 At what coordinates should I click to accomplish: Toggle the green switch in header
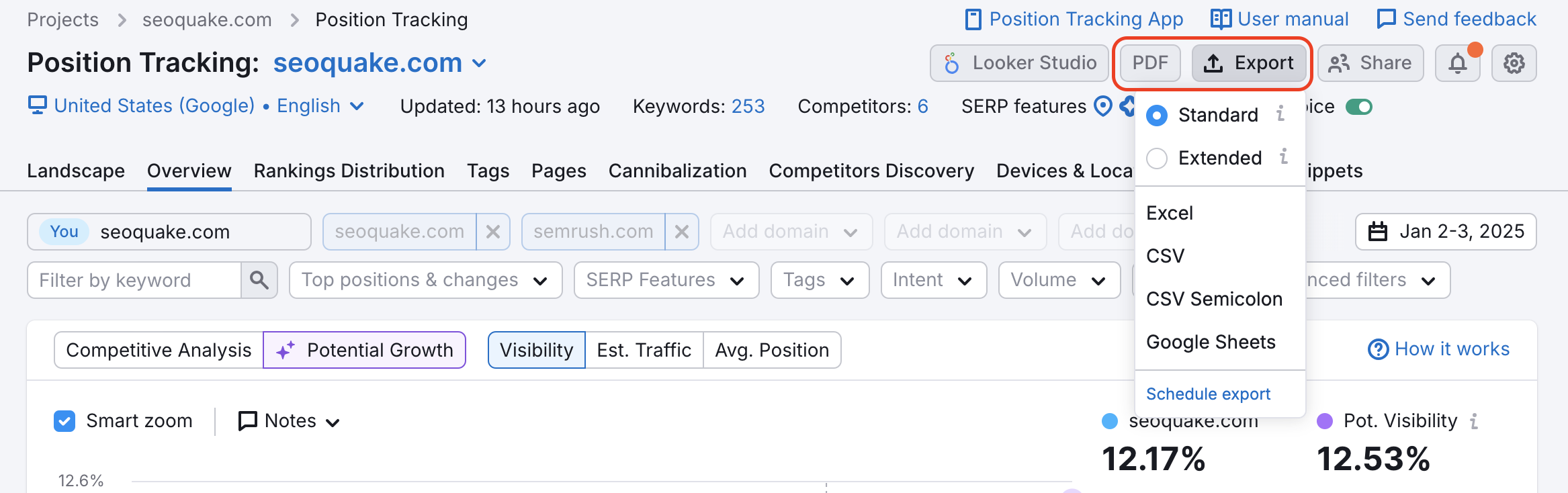click(1359, 107)
